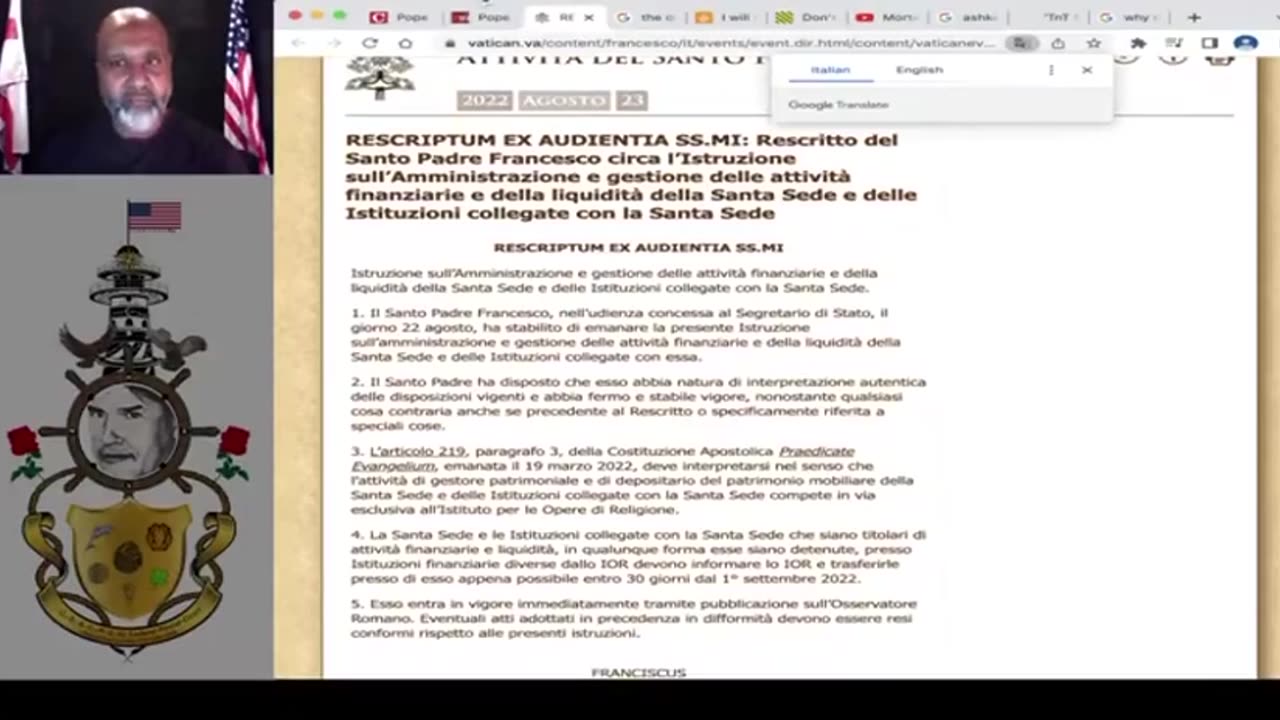Toggle the browser side panel icon

pyautogui.click(x=1210, y=43)
